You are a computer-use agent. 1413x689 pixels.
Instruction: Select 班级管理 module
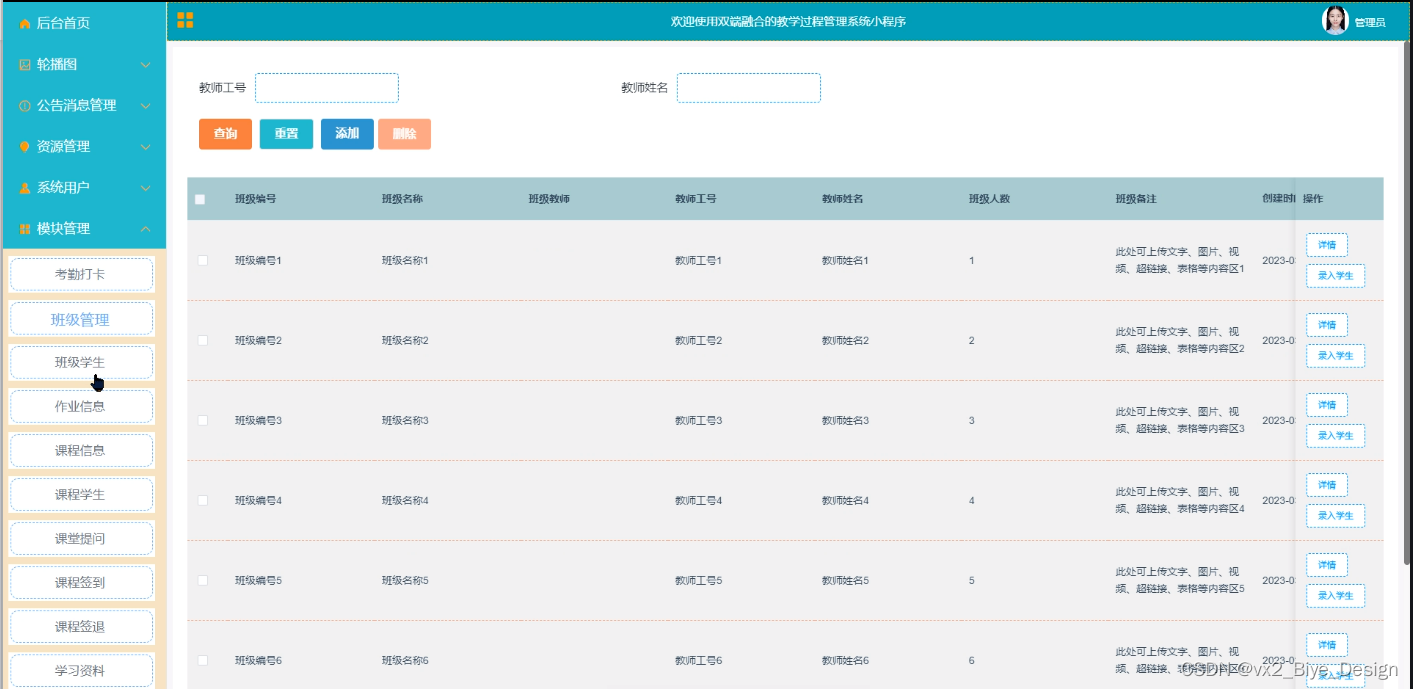[x=81, y=319]
